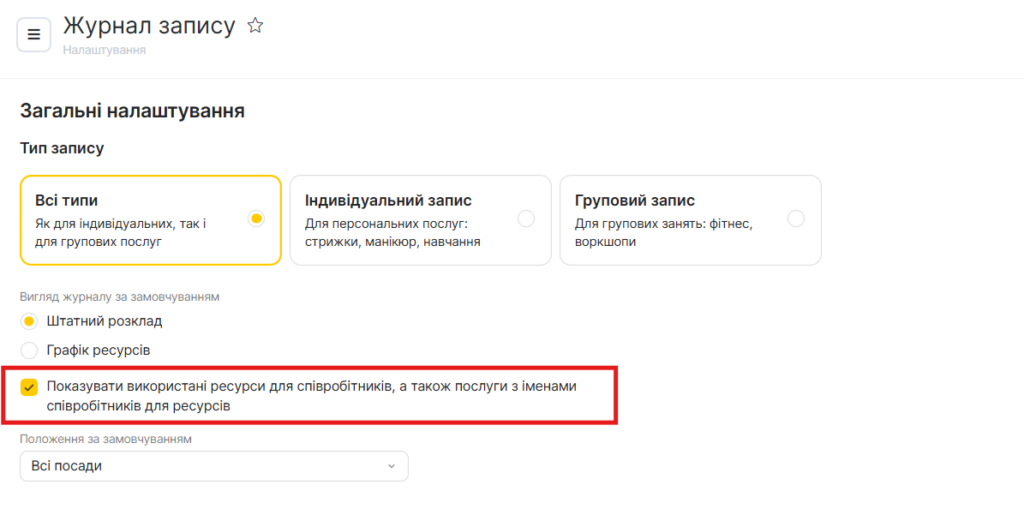Uncheck the Показувати використані ресурси checkbox
Image resolution: width=1024 pixels, height=509 pixels.
click(x=29, y=387)
